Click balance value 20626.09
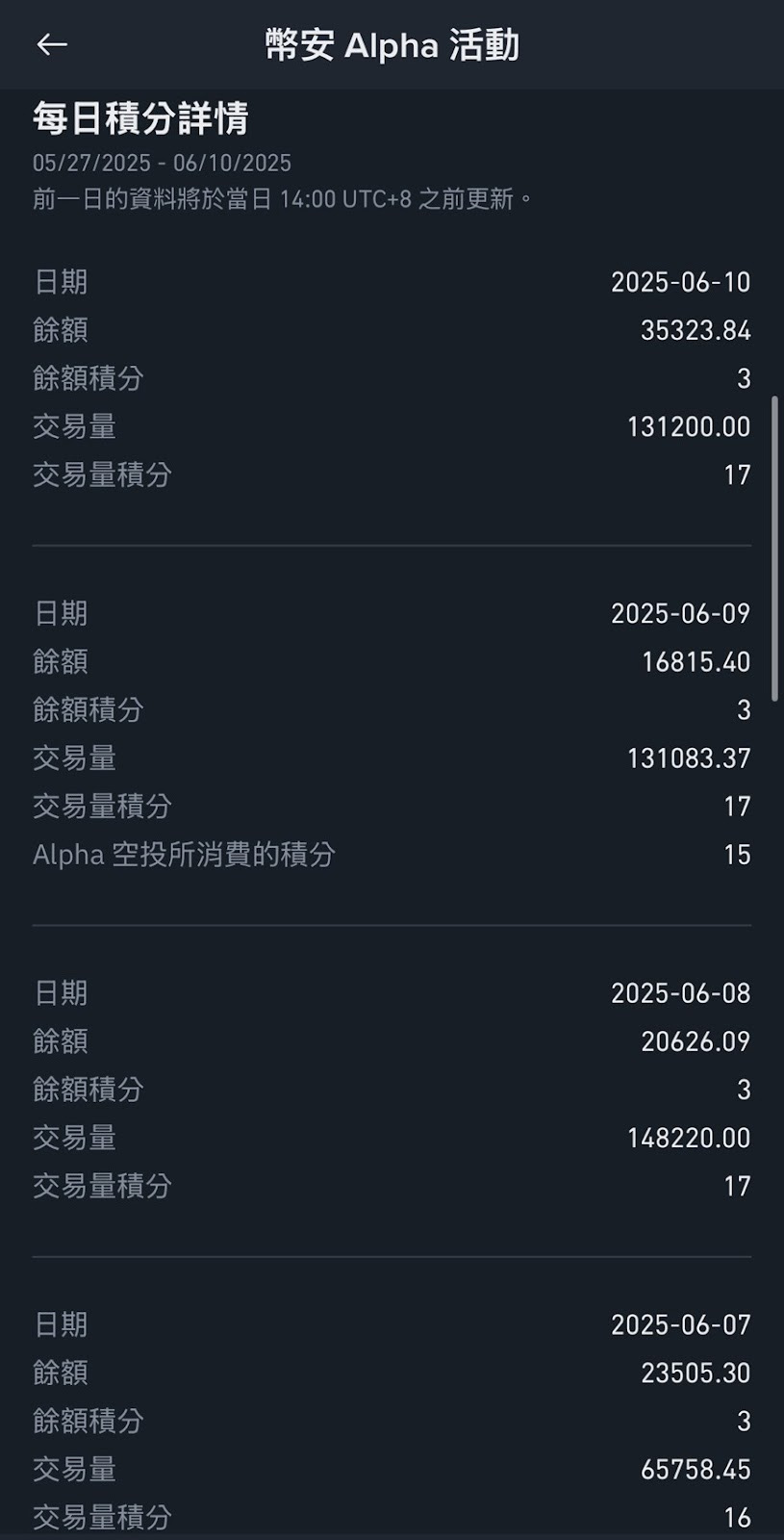The width and height of the screenshot is (784, 1540). pyautogui.click(x=695, y=1040)
